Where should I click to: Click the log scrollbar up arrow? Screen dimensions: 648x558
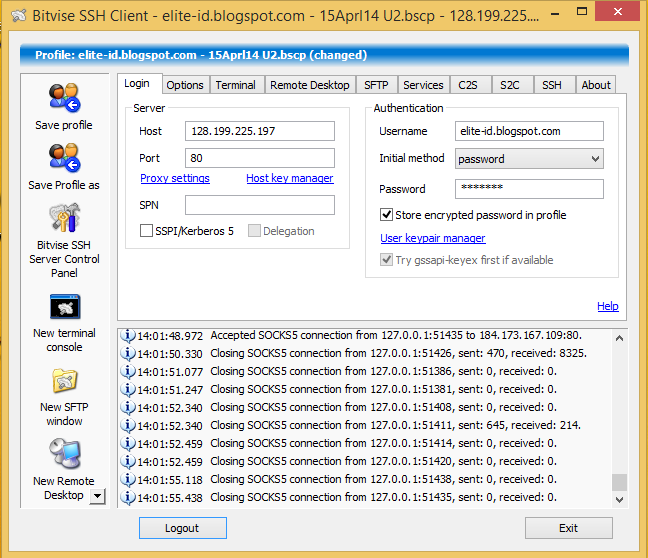pyautogui.click(x=619, y=338)
